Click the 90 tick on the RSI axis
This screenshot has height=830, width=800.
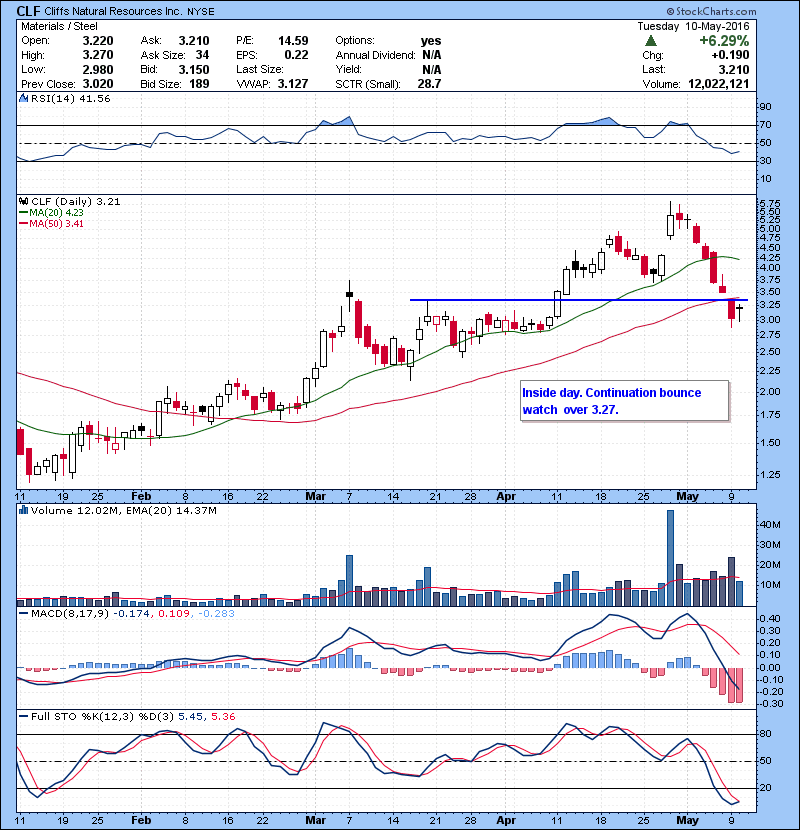click(x=766, y=107)
